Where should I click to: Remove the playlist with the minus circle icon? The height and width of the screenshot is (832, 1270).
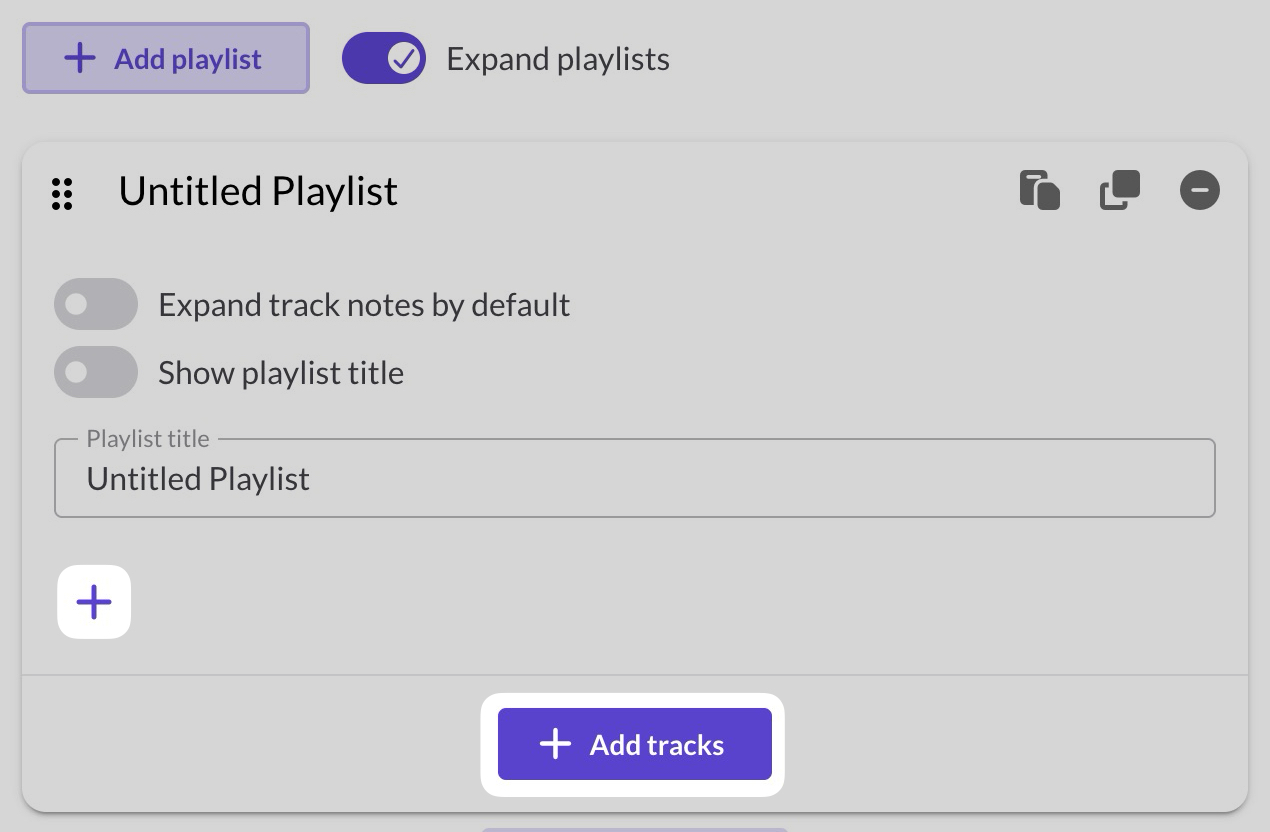click(1199, 190)
